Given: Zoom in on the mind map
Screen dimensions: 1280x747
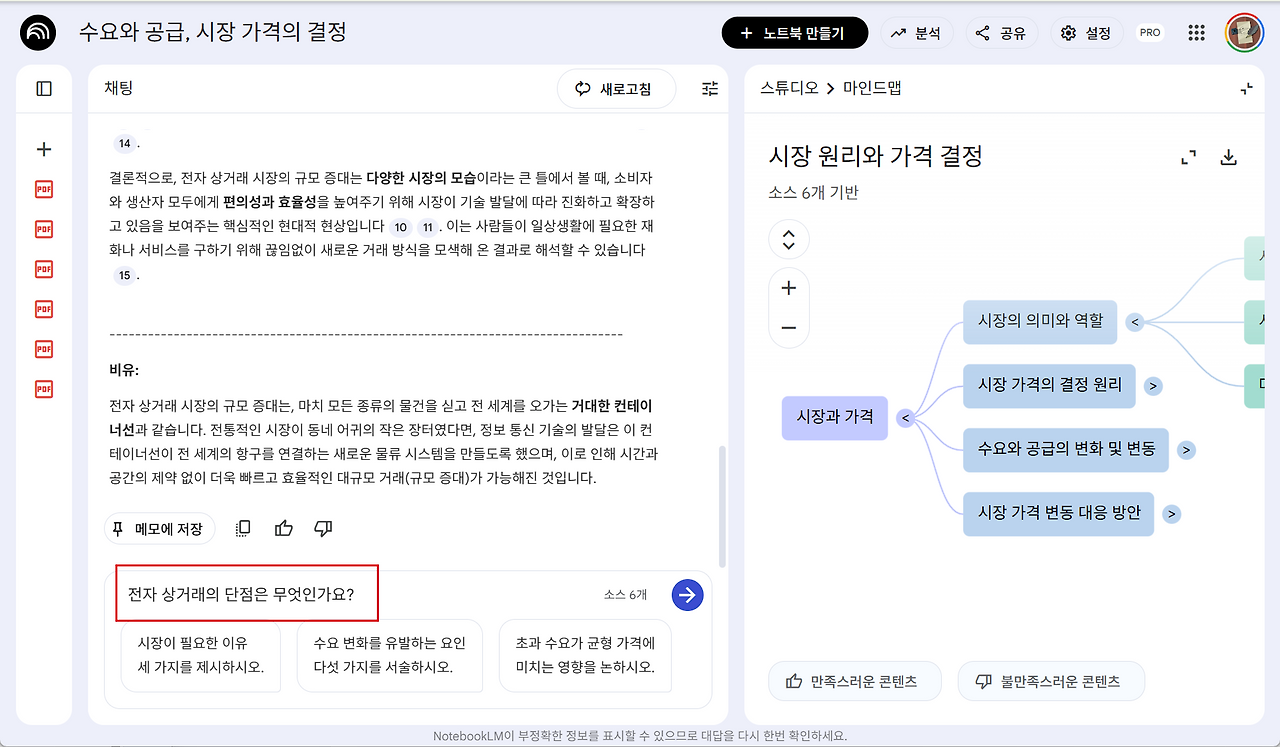Looking at the screenshot, I should [789, 288].
